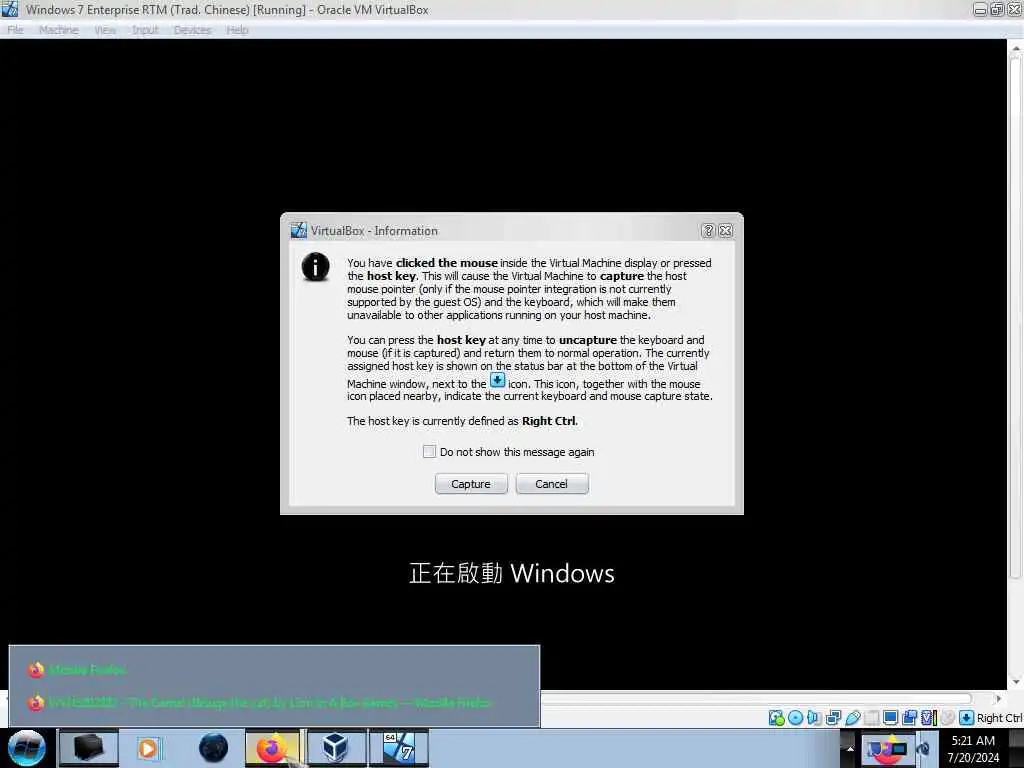Open the File menu

(15, 30)
